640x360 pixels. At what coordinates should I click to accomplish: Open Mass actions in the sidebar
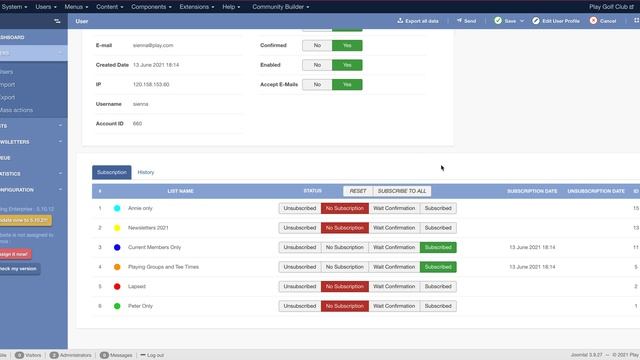16,110
